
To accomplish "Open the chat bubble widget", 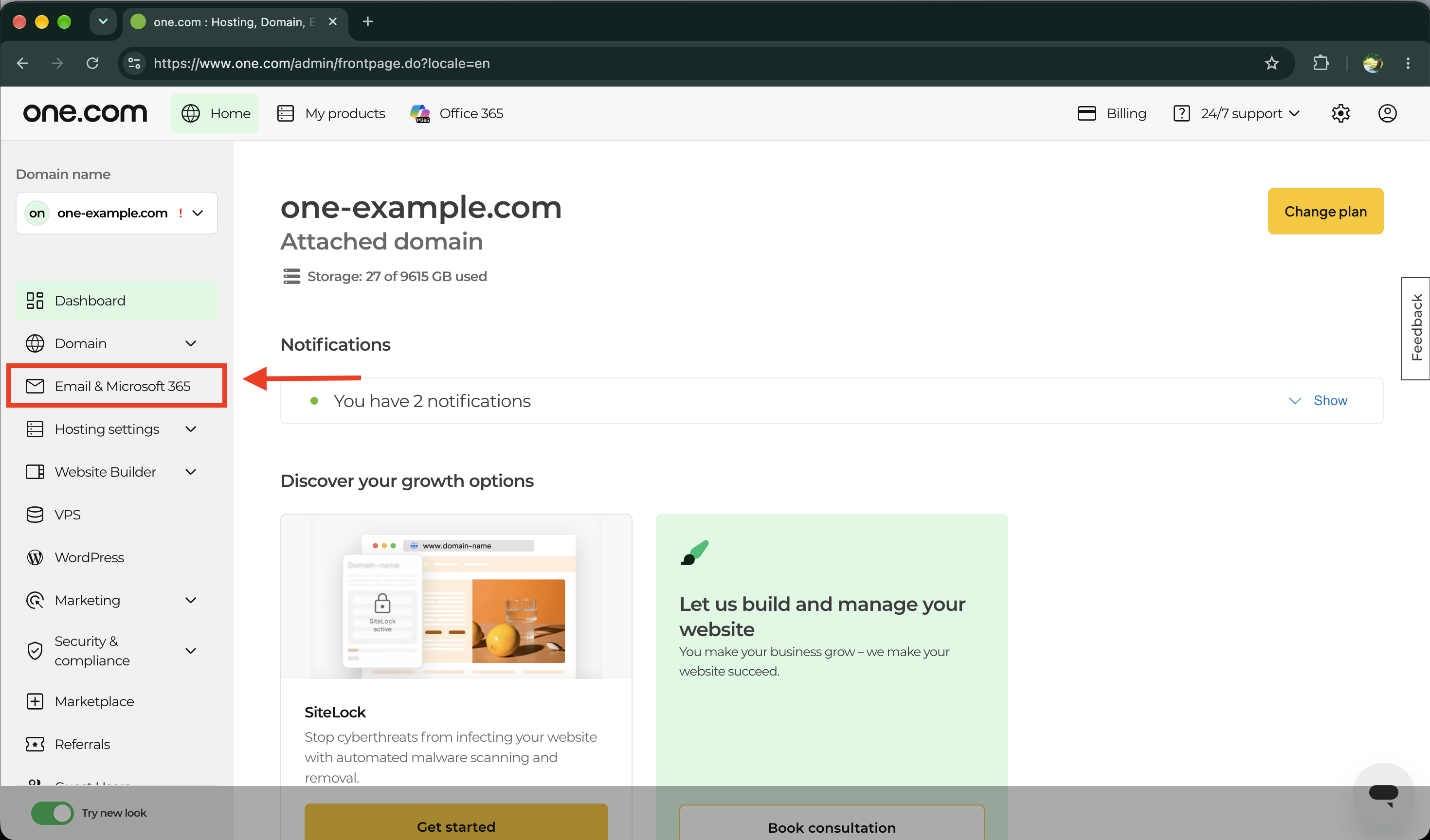I will 1383,794.
